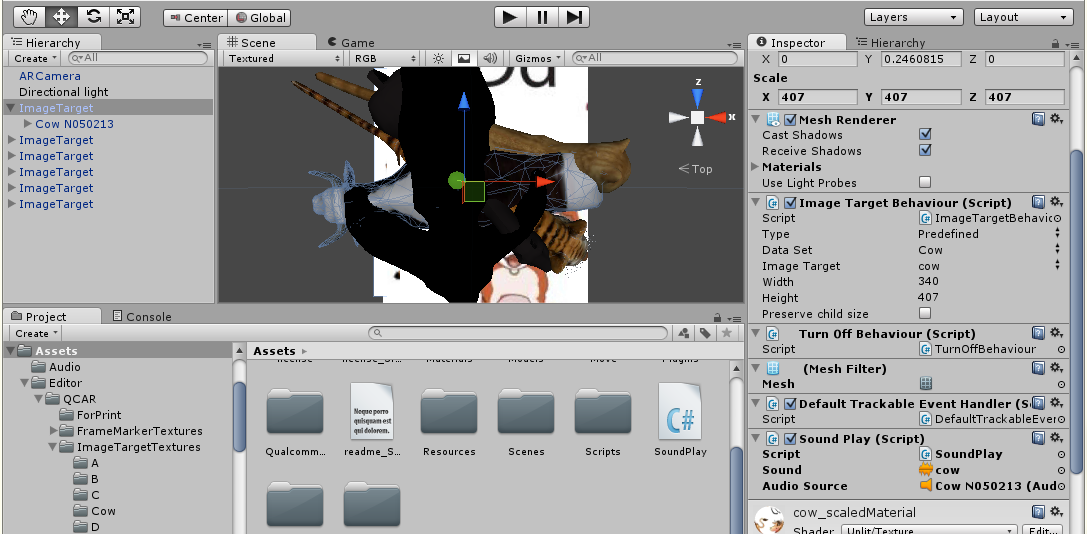Toggle scene audio speaker icon
The width and height of the screenshot is (1087, 534).
[x=490, y=58]
